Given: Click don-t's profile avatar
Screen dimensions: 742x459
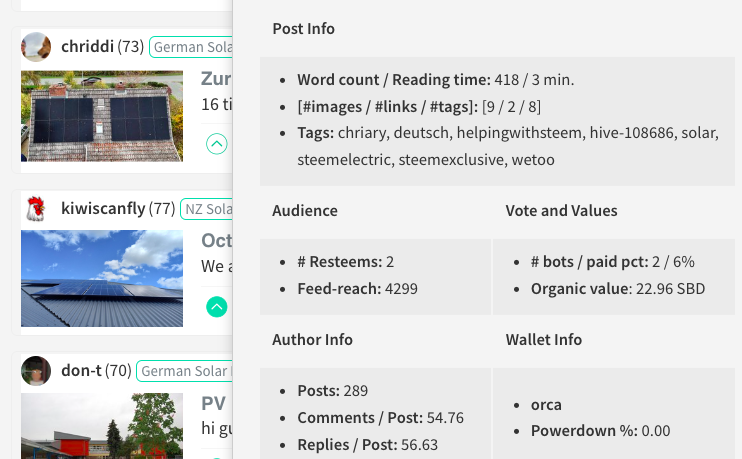Looking at the screenshot, I should point(36,371).
